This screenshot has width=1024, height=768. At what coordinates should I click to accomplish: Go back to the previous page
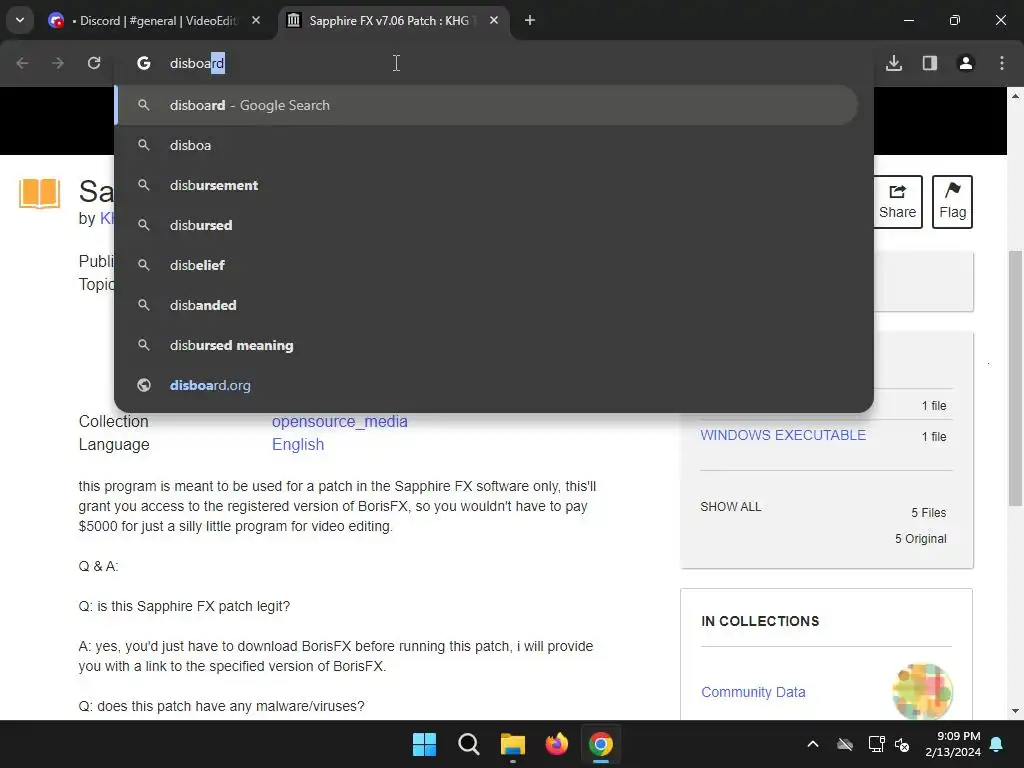pyautogui.click(x=22, y=63)
